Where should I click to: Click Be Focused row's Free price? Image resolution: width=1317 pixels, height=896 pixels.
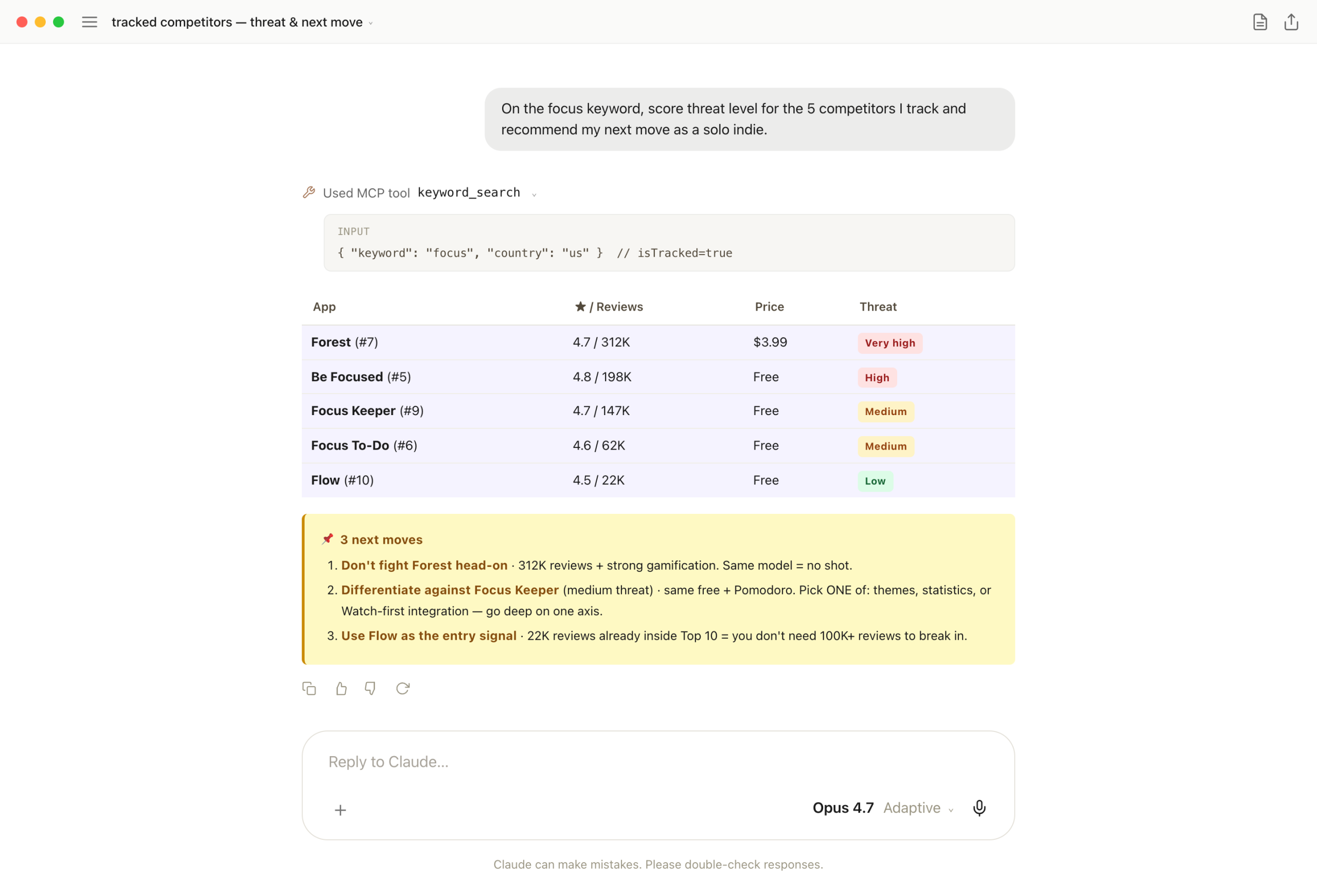coord(766,377)
